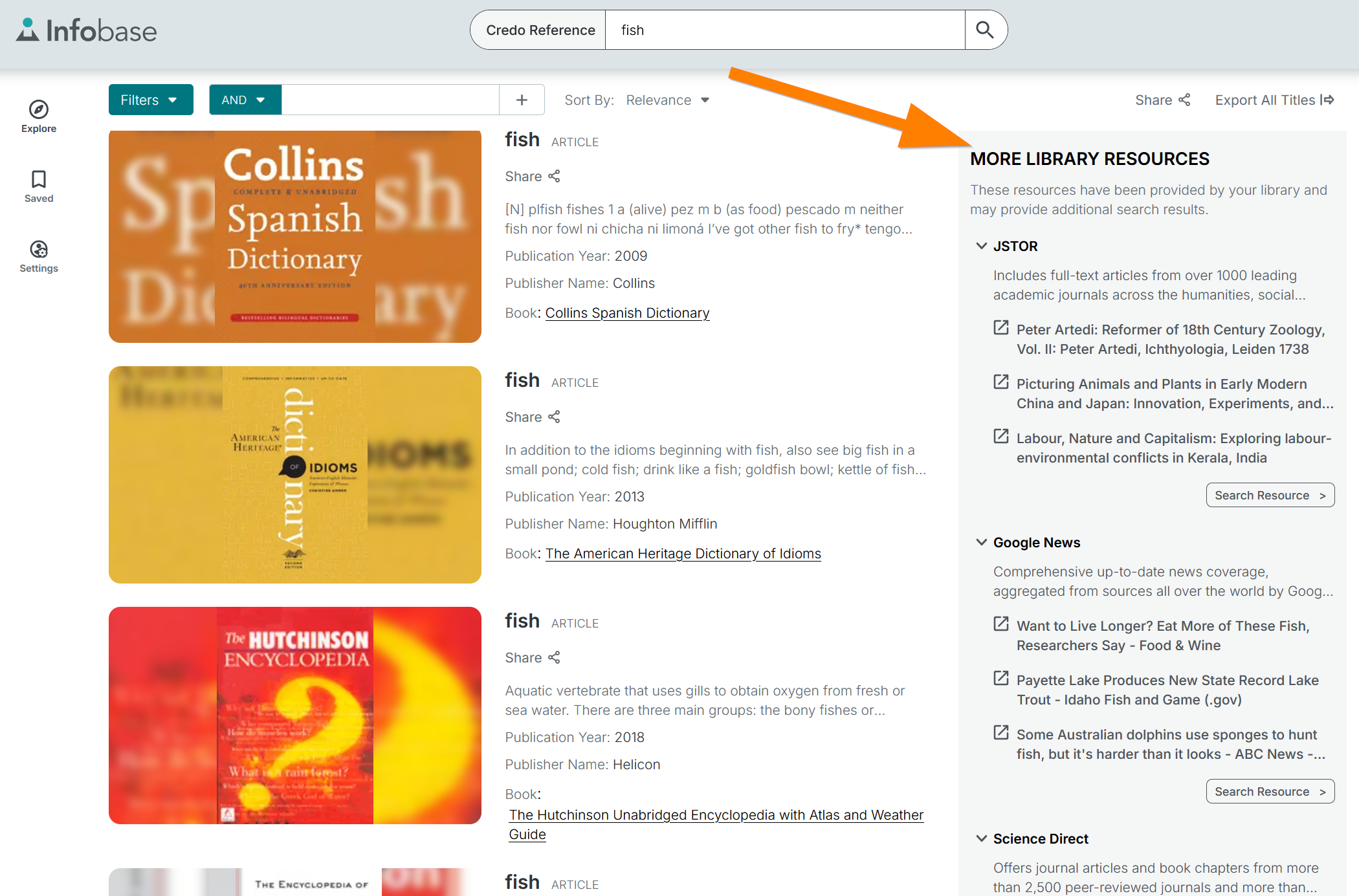
Task: Click Publisher Name: Helicon text
Action: point(582,765)
